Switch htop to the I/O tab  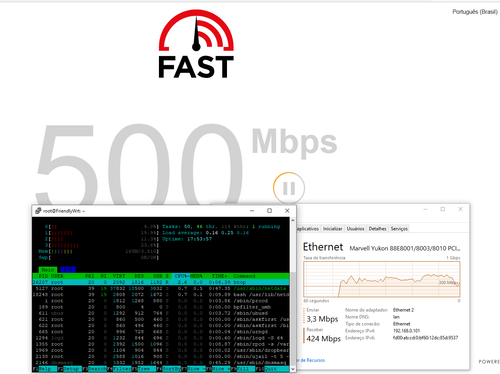[68, 269]
